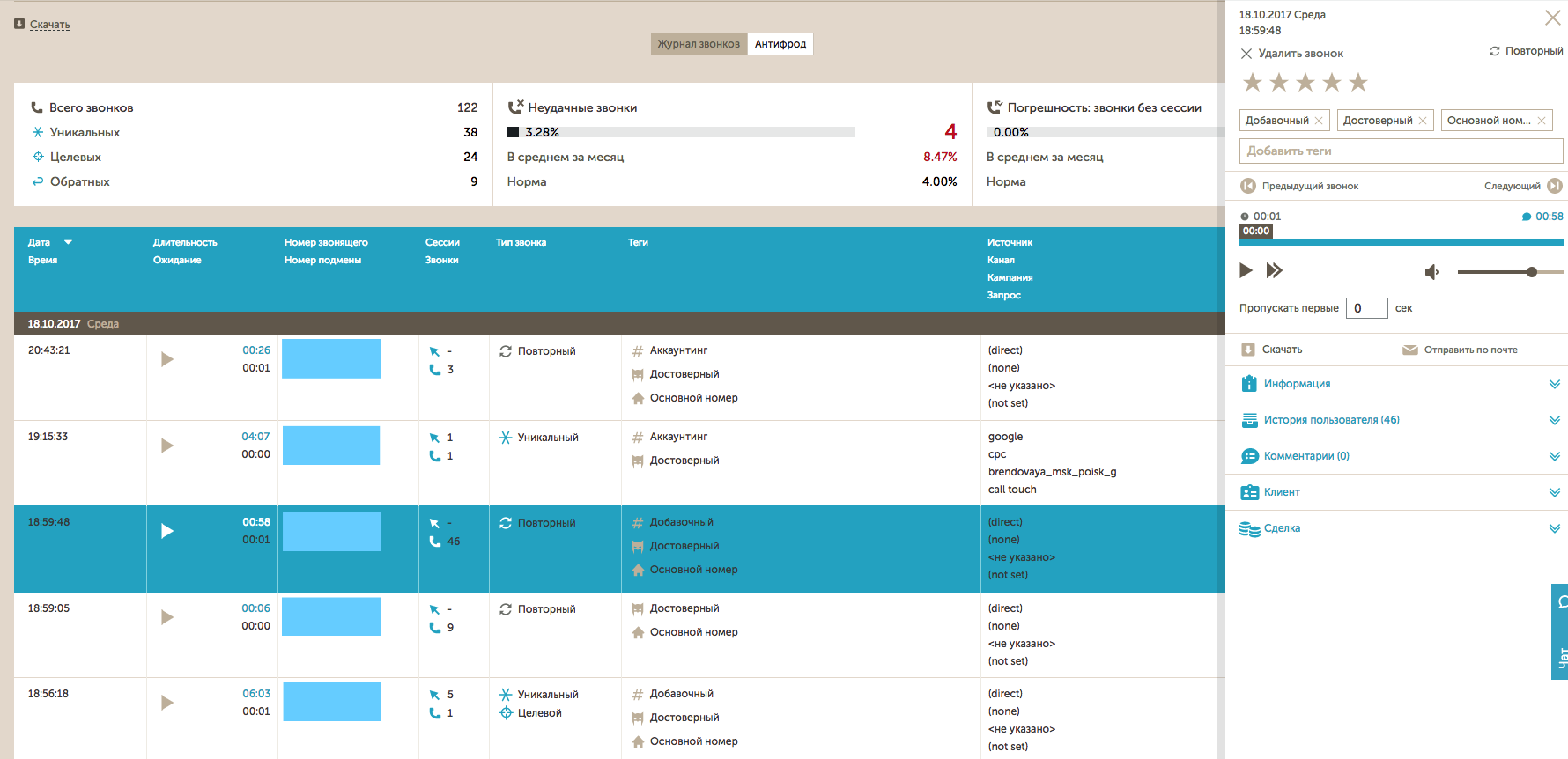Toggle the Повторный call marker
Viewport: 1568px width, 759px height.
[x=1526, y=51]
